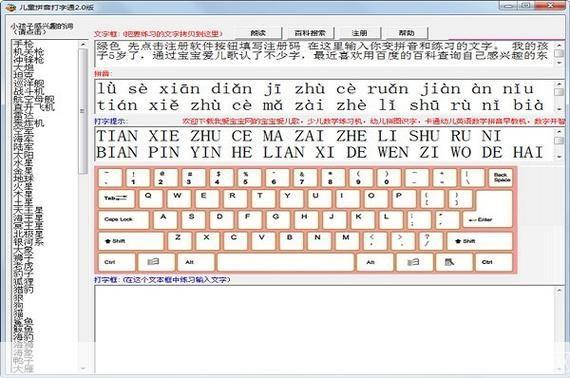Click the Back Space key on virtual keyboard
Viewport: 570px width, 378px height.
pos(502,178)
